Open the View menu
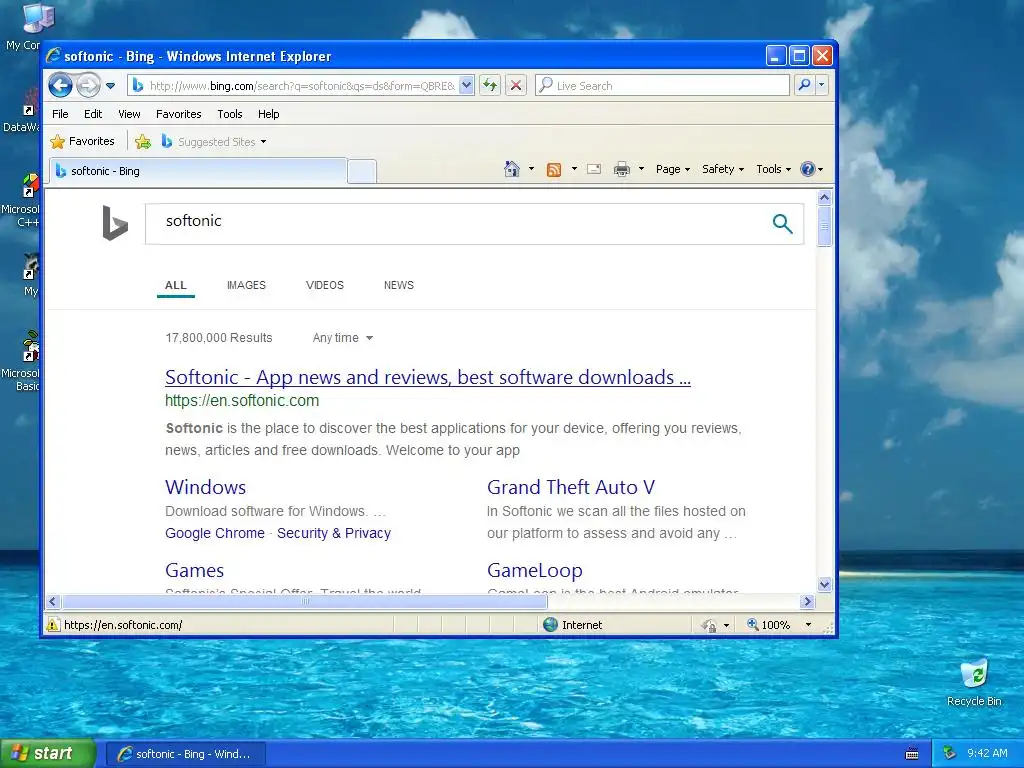This screenshot has width=1024, height=768. coord(129,114)
